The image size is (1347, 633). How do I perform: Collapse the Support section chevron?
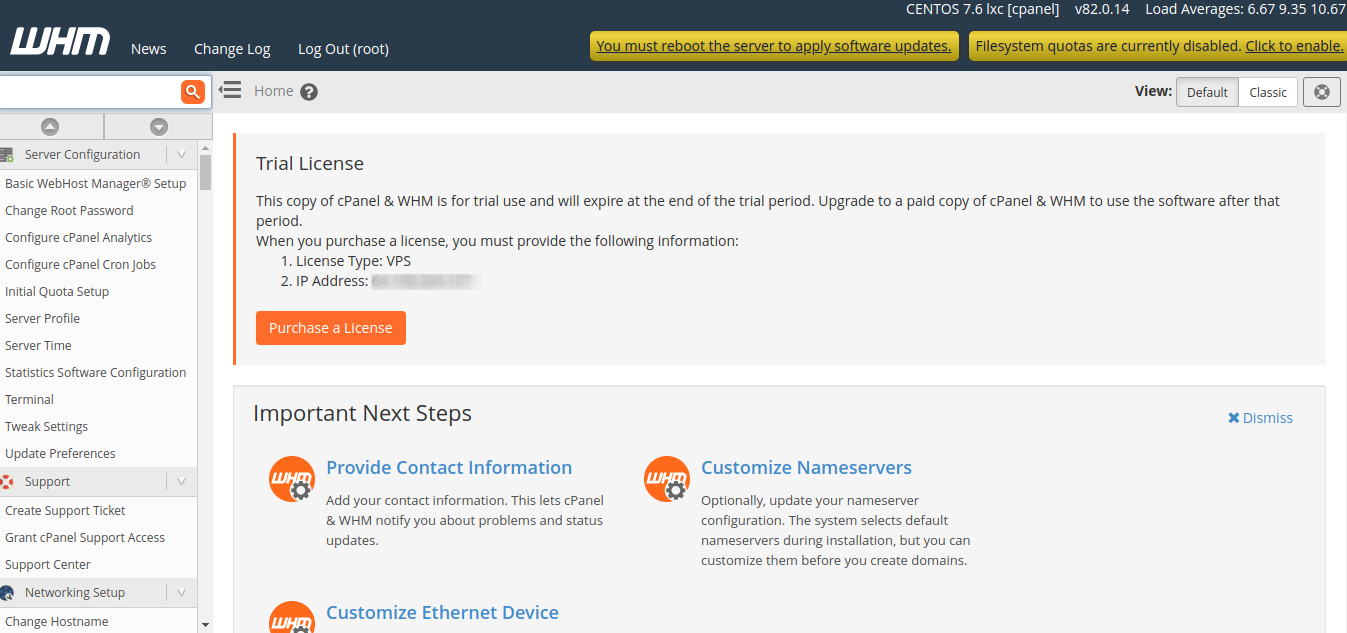tap(181, 482)
